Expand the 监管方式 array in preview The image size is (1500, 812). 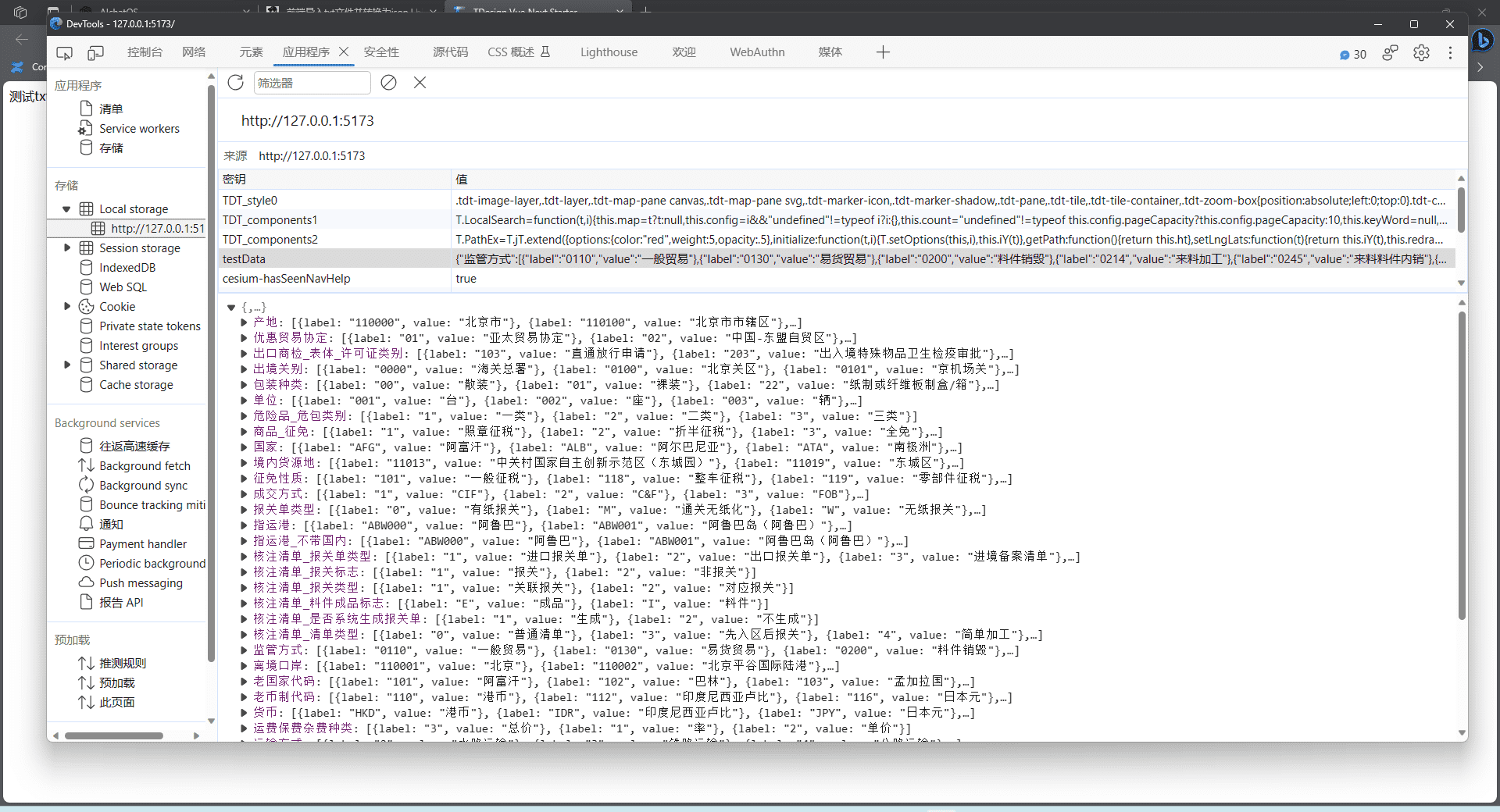[244, 650]
